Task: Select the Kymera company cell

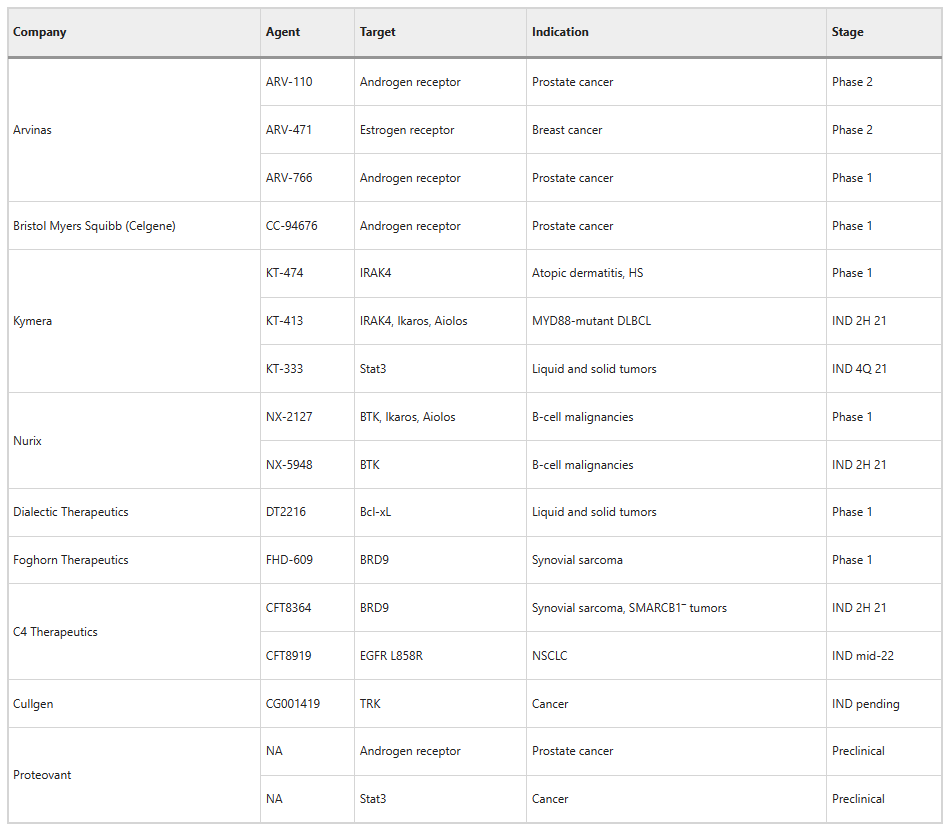Action: 32,321
